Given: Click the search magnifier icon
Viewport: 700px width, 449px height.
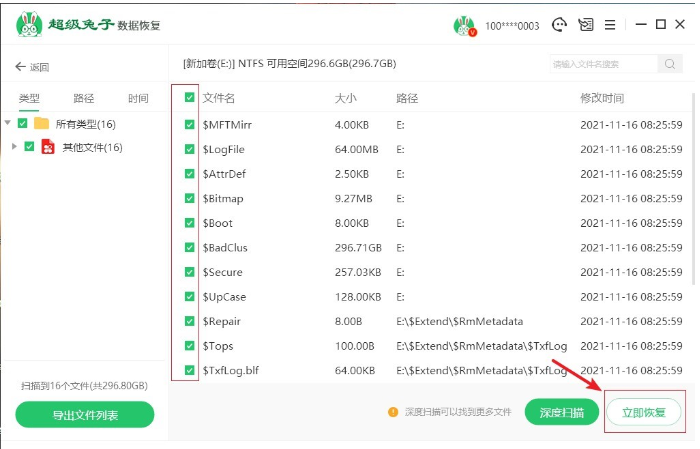Looking at the screenshot, I should pos(669,64).
